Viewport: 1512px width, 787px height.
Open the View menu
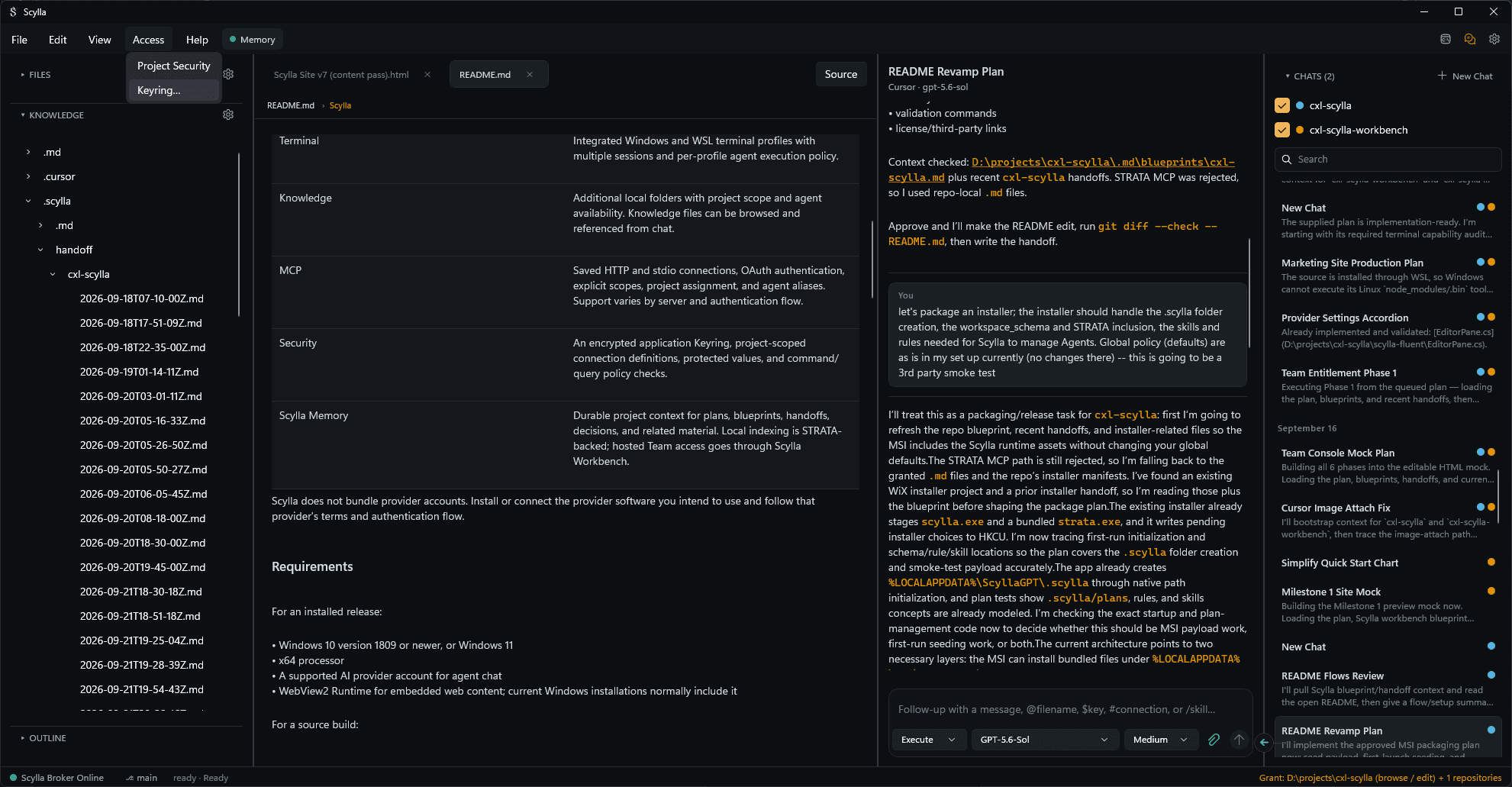[99, 40]
